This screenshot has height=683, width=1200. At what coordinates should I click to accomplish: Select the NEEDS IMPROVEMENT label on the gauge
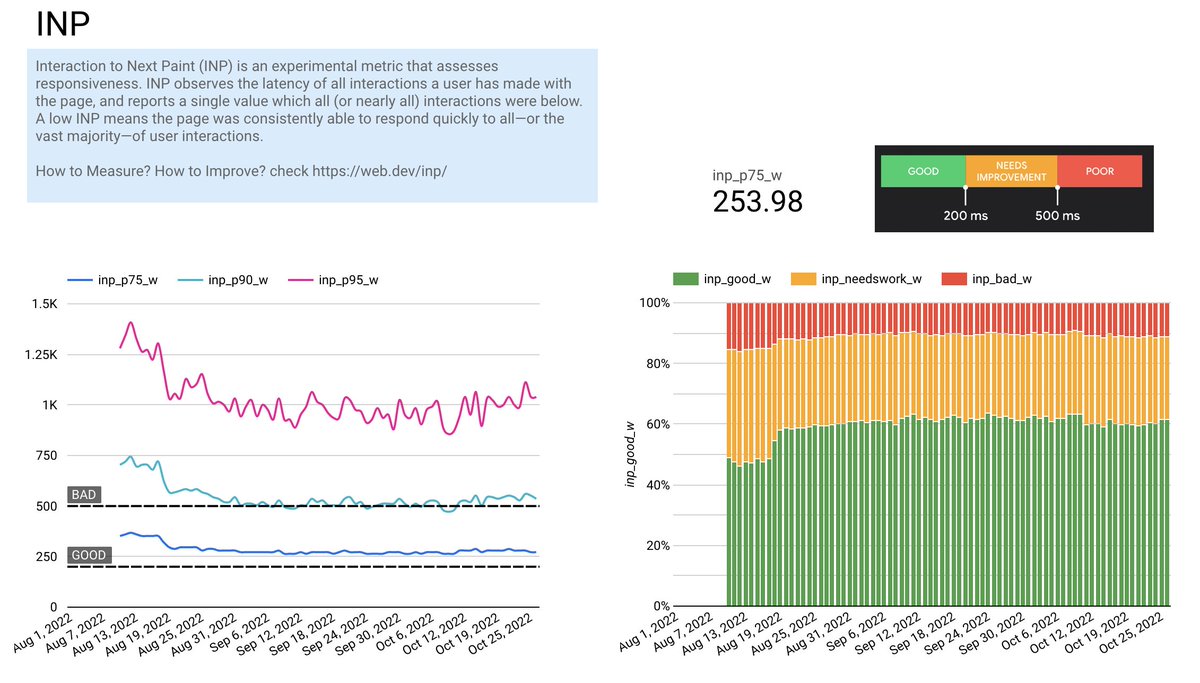click(1010, 171)
